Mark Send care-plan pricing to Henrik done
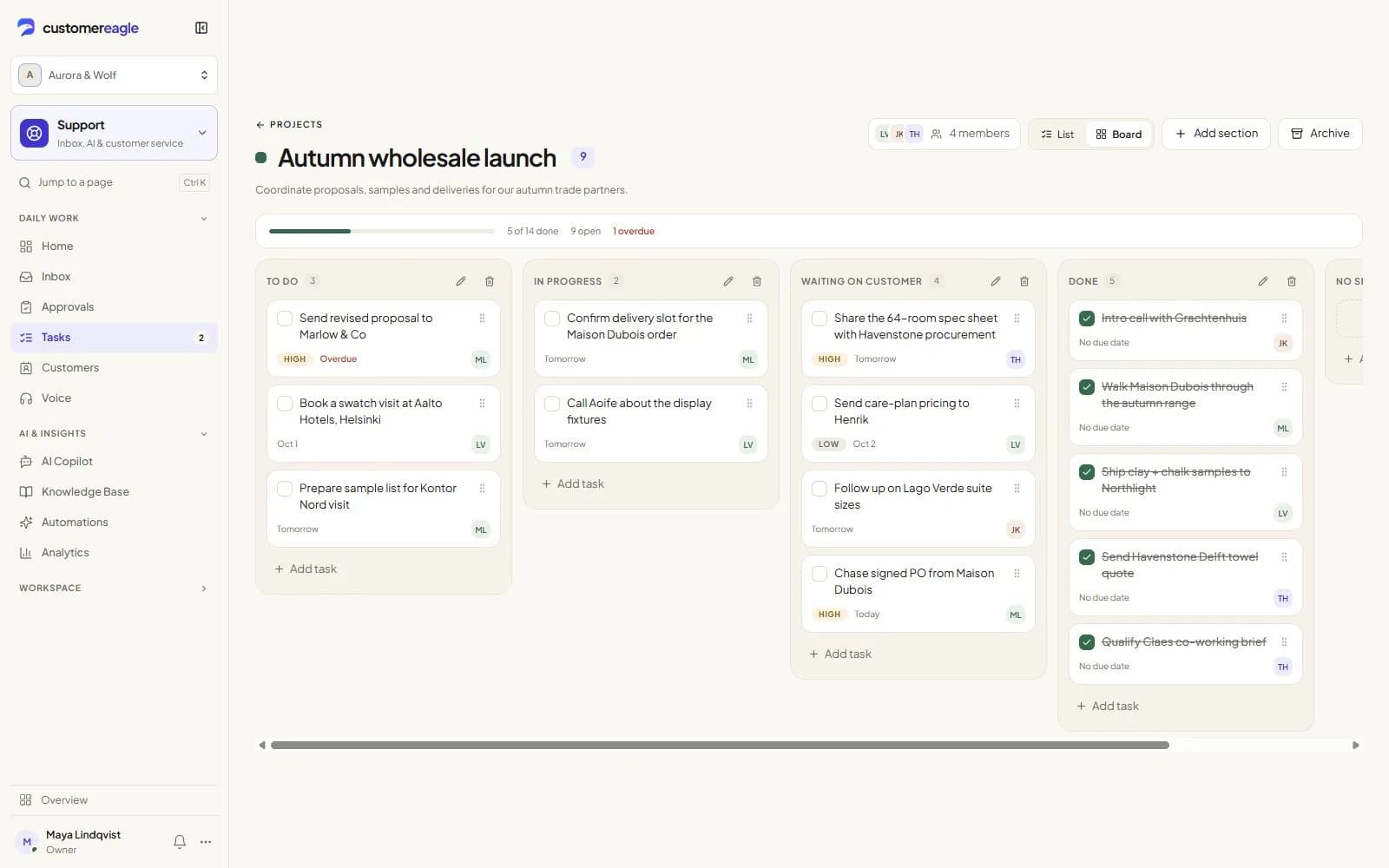Screen dimensions: 1389x868 point(820,404)
